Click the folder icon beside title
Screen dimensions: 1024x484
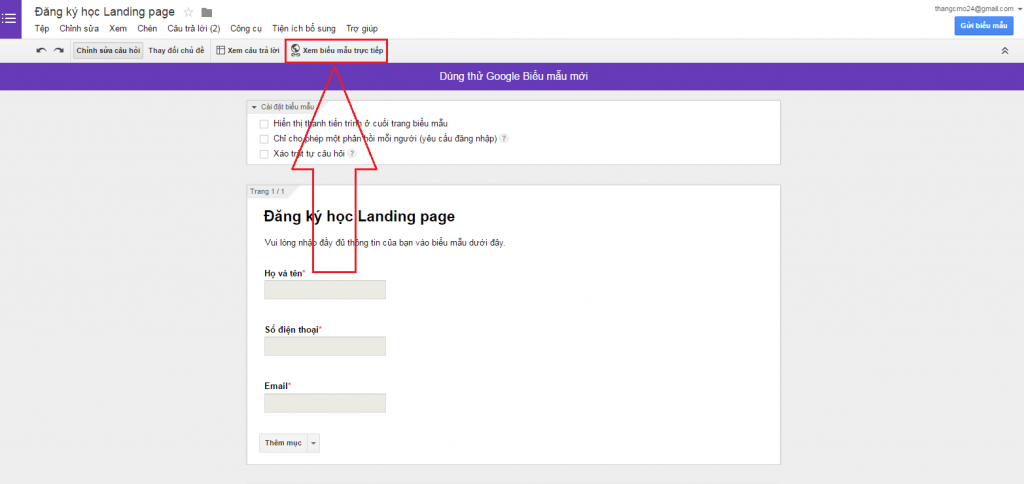coord(207,12)
